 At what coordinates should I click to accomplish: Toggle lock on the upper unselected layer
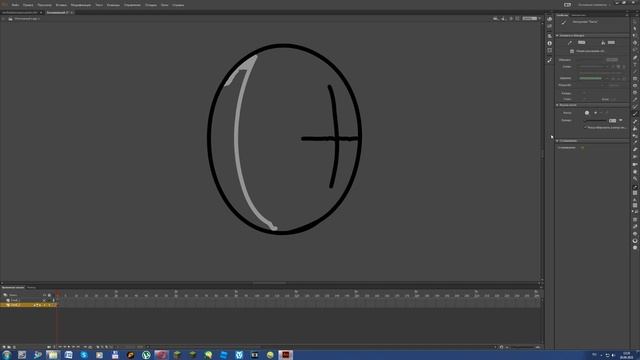pos(49,300)
